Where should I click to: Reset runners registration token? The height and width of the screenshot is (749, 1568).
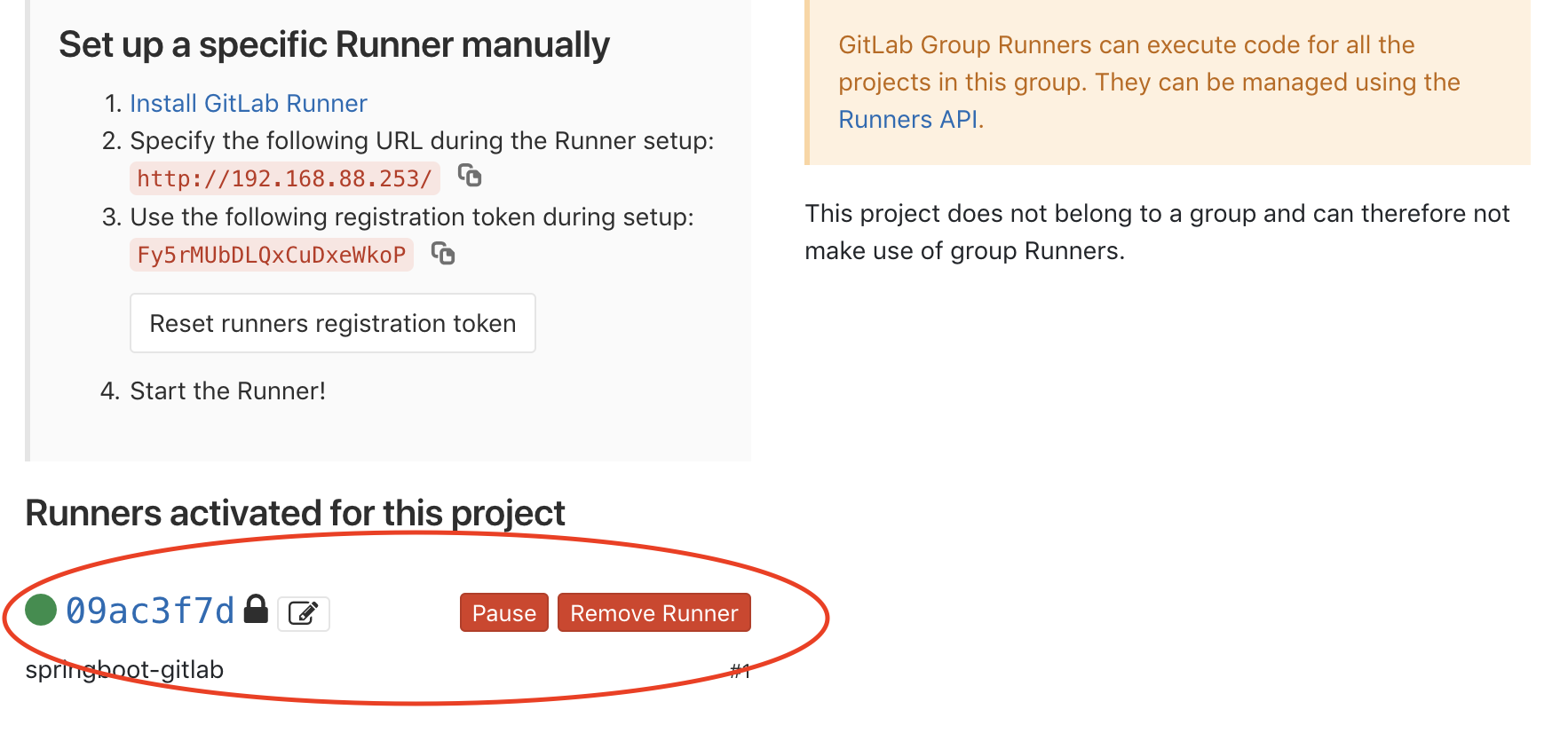pos(333,323)
